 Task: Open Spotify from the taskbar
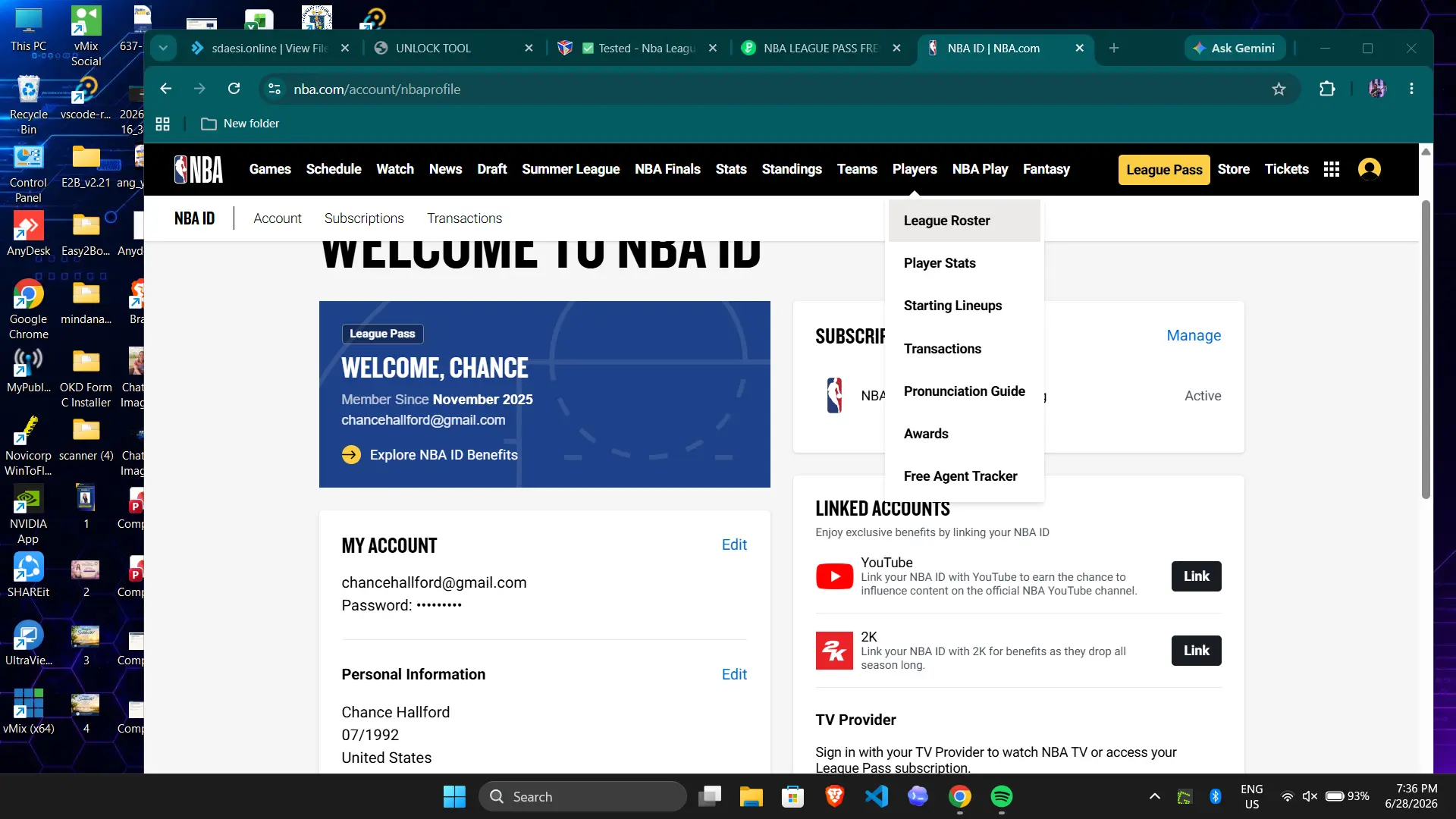pyautogui.click(x=1001, y=796)
